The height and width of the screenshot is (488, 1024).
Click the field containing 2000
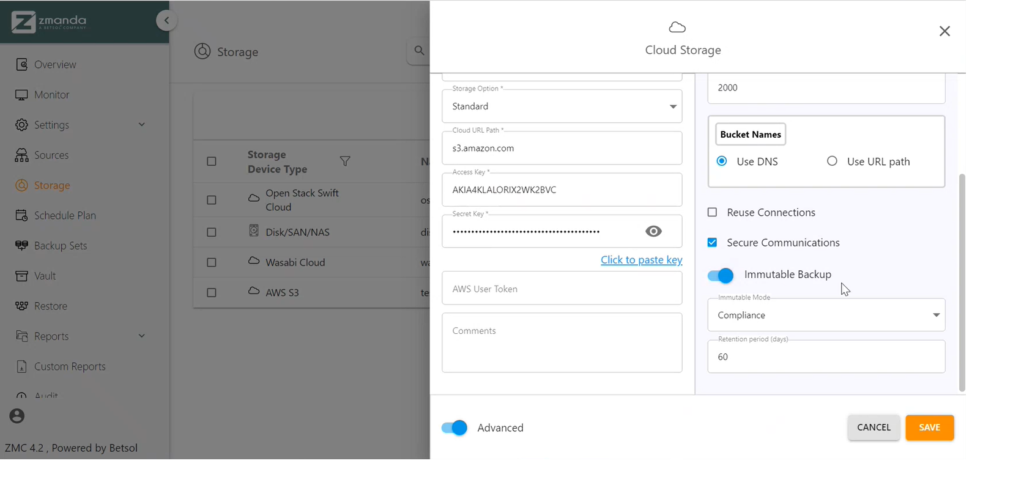tap(826, 88)
